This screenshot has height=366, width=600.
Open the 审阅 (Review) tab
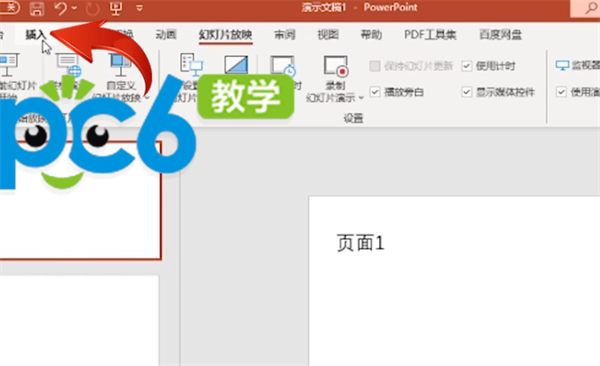285,35
